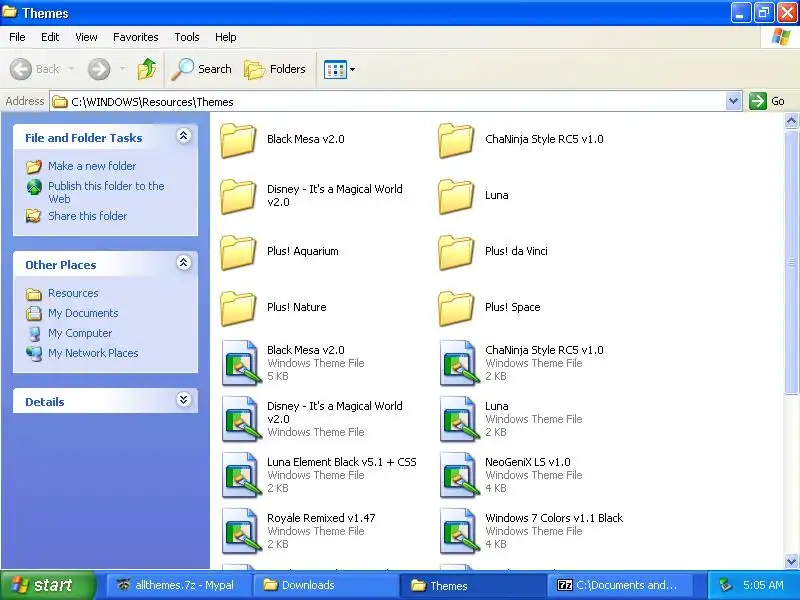Click the Forward navigation arrow

point(99,69)
